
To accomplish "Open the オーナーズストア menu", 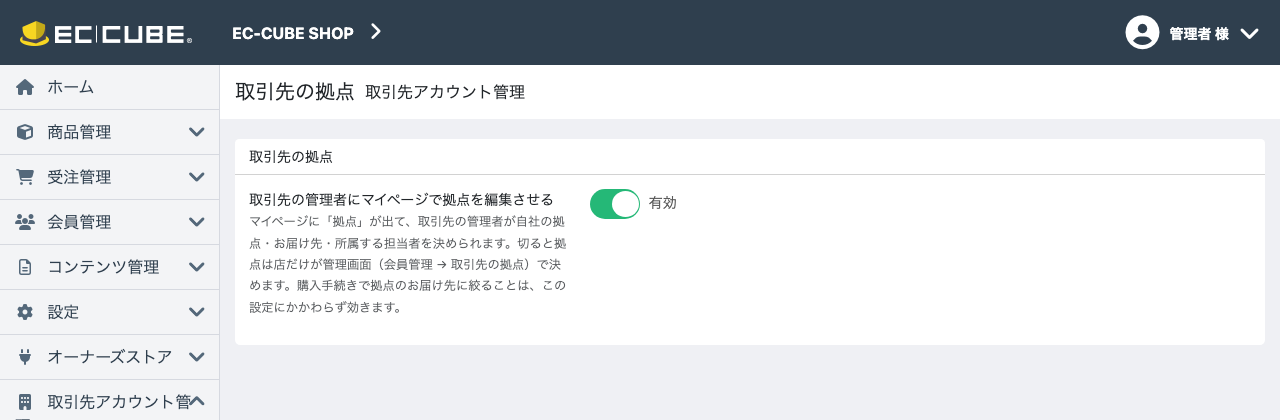I will point(109,357).
